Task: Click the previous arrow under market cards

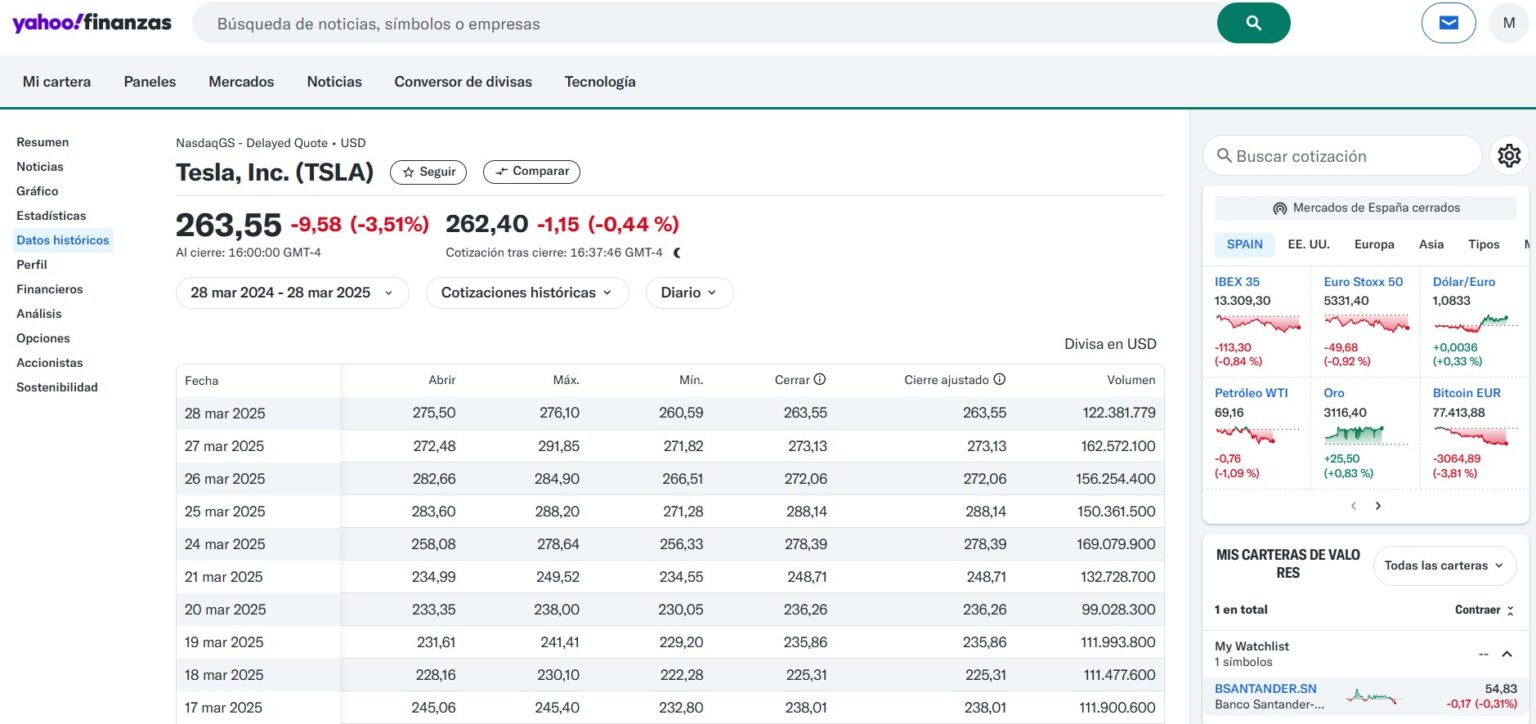Action: (1354, 506)
